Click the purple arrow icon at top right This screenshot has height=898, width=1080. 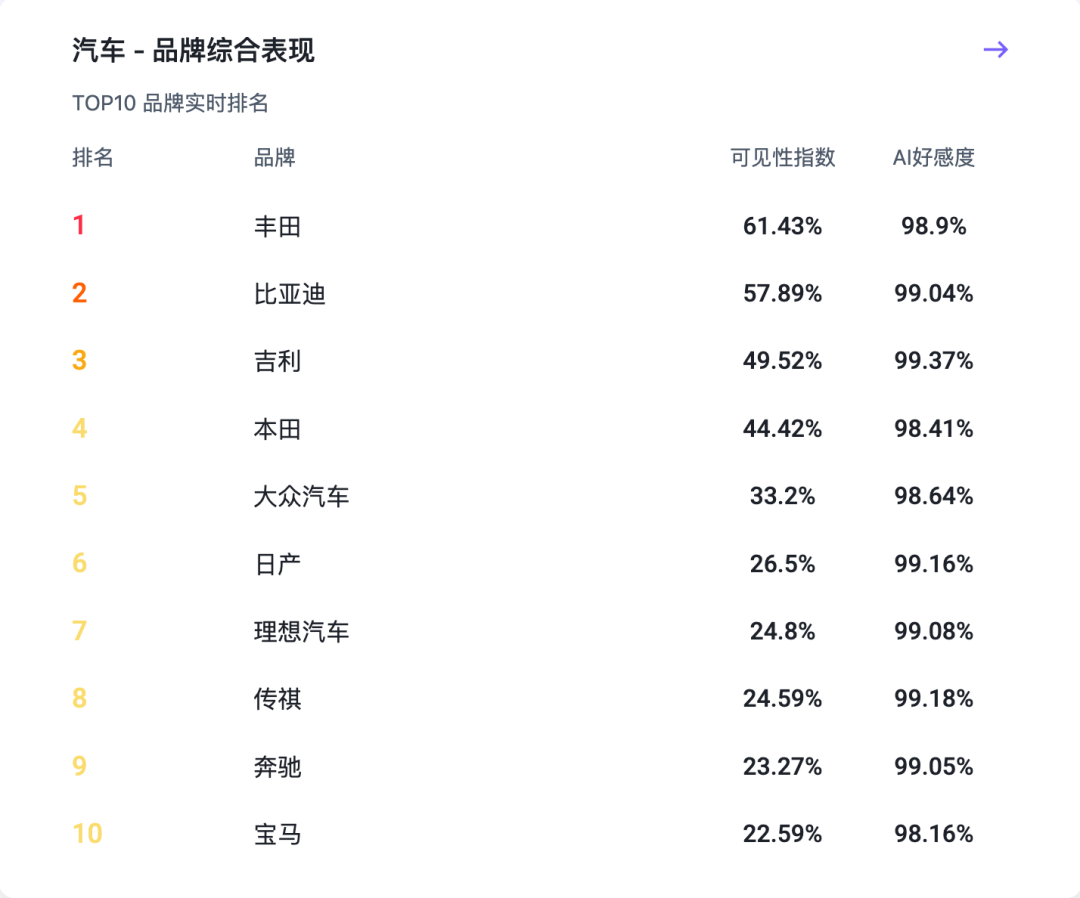coord(995,50)
